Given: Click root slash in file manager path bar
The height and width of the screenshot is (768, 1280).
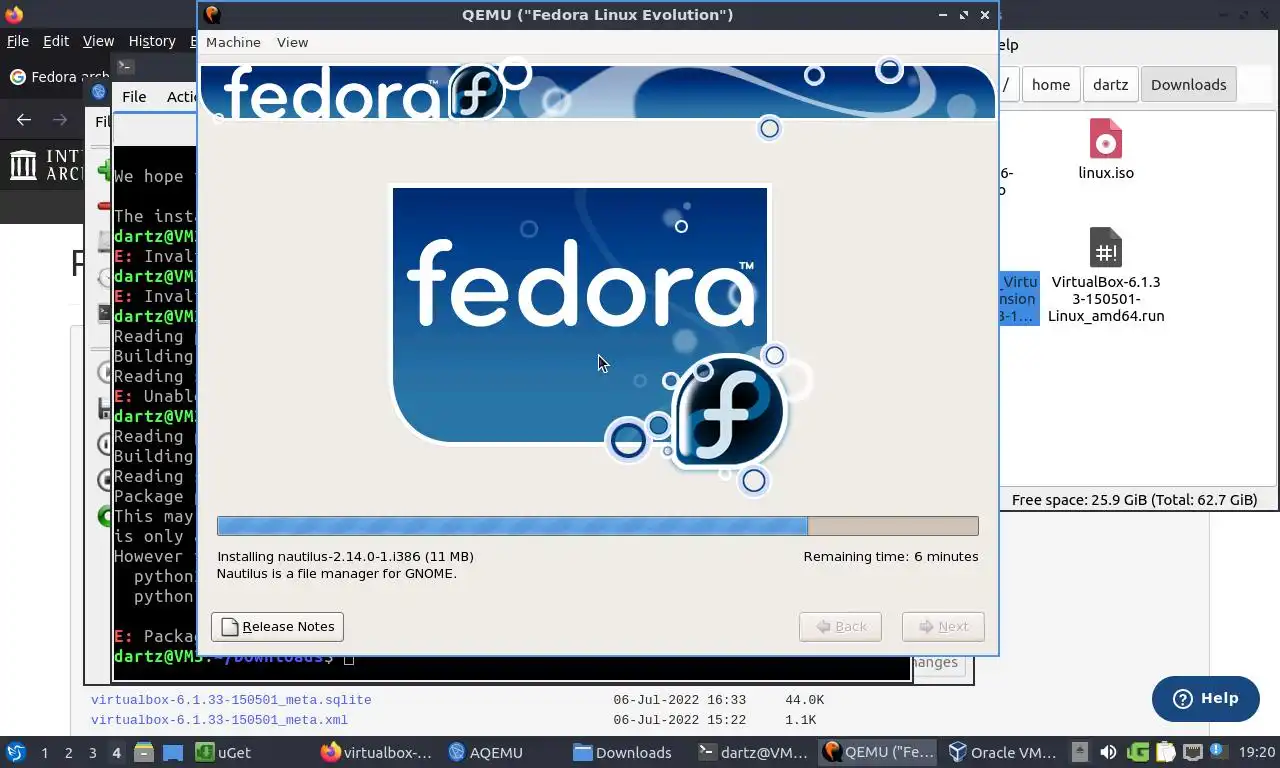Looking at the screenshot, I should pyautogui.click(x=1007, y=85).
